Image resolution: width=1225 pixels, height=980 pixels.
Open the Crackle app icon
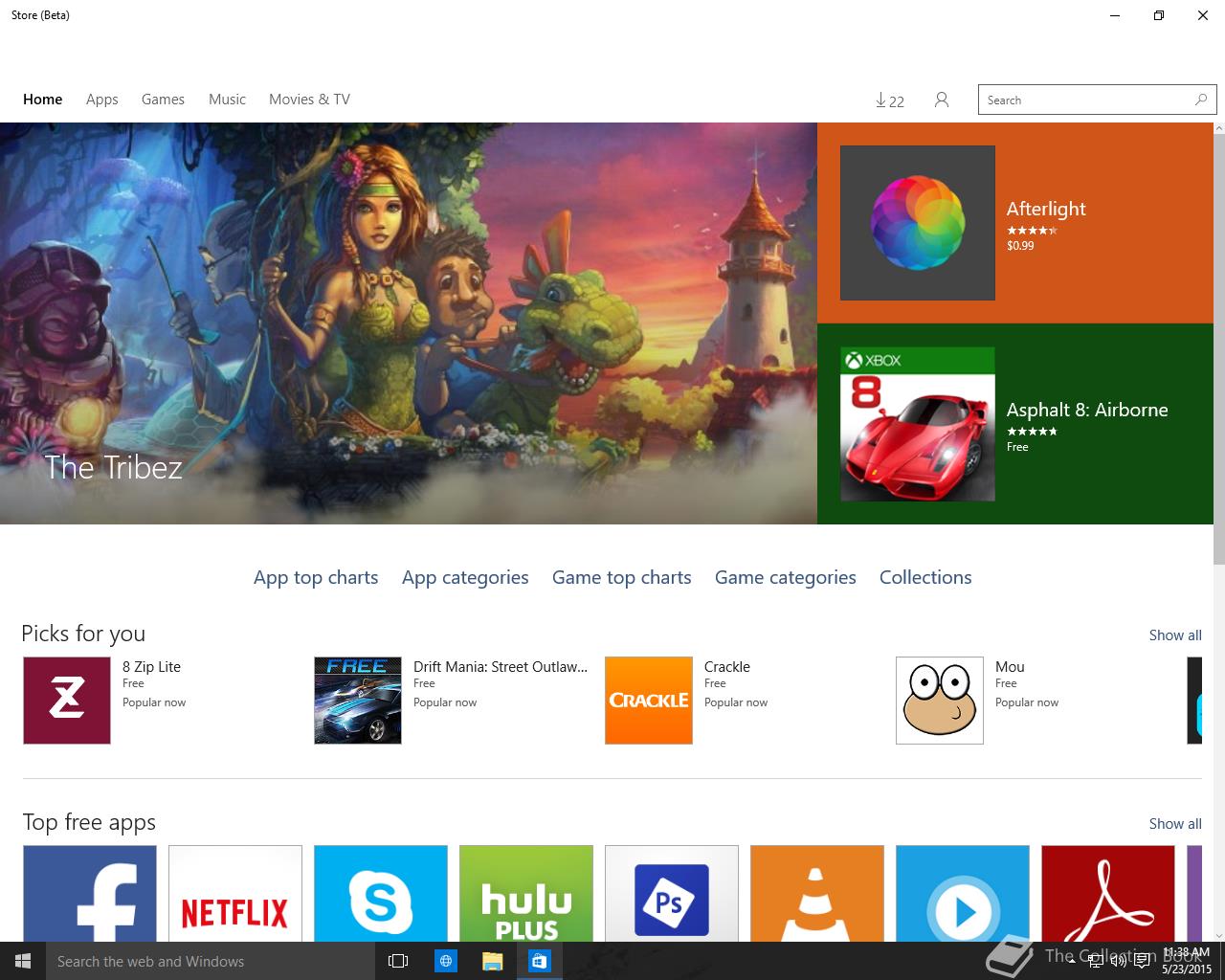649,701
